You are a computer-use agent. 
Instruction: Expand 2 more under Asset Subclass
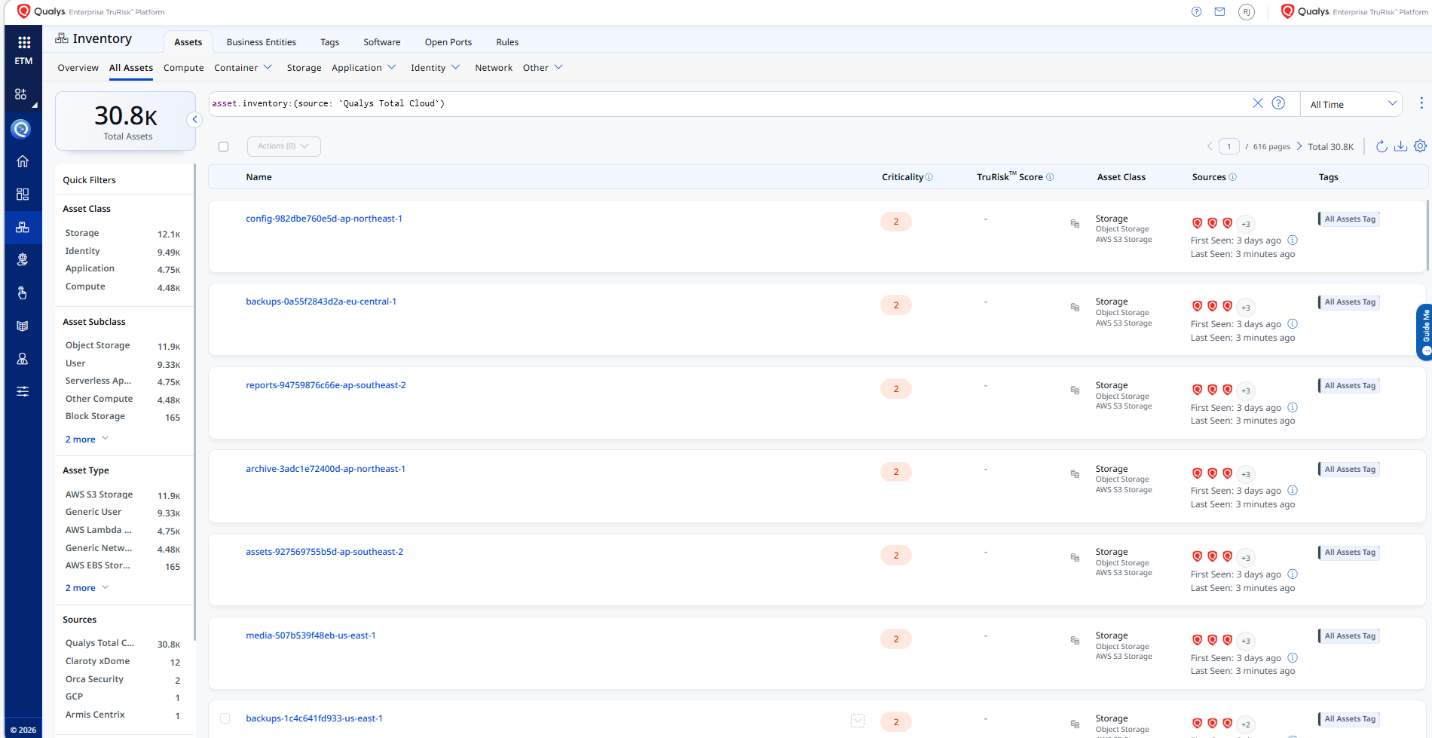tap(87, 439)
